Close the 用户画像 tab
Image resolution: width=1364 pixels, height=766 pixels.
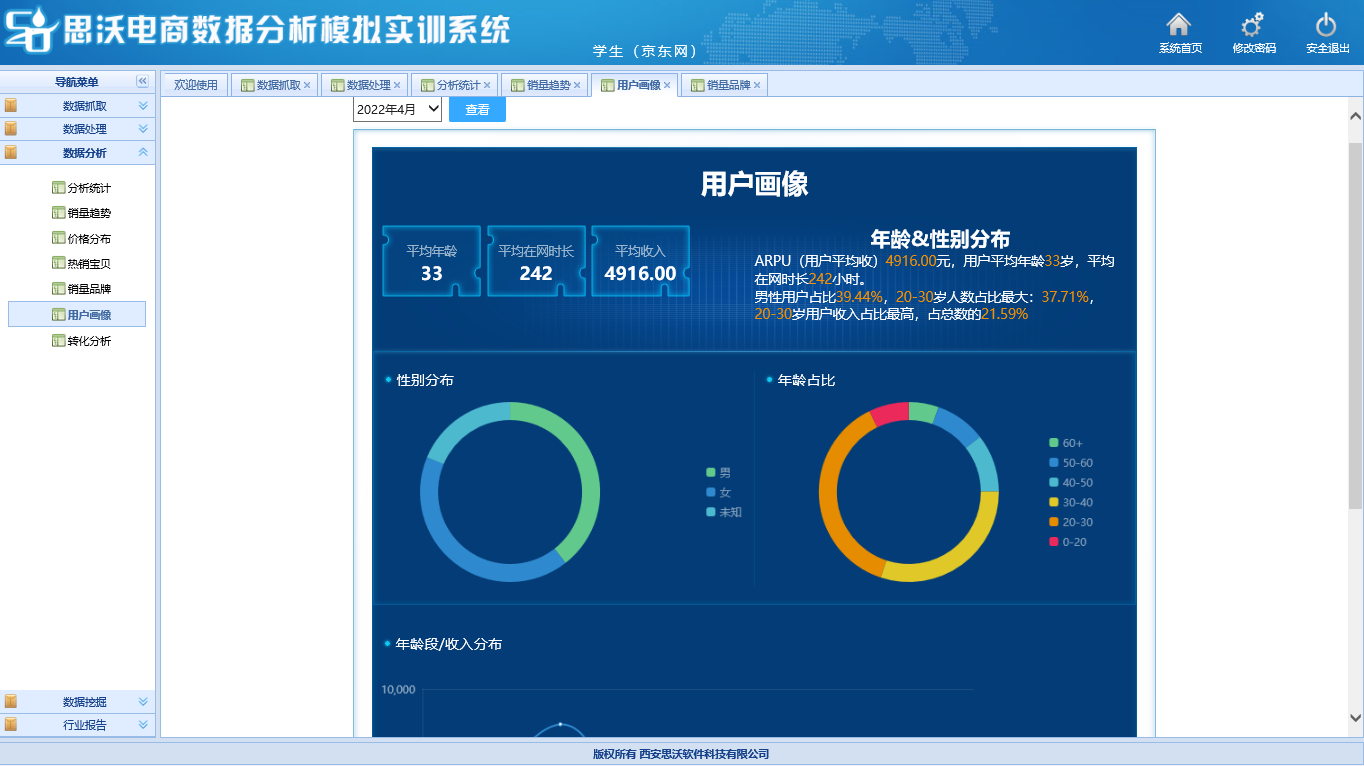[667, 86]
